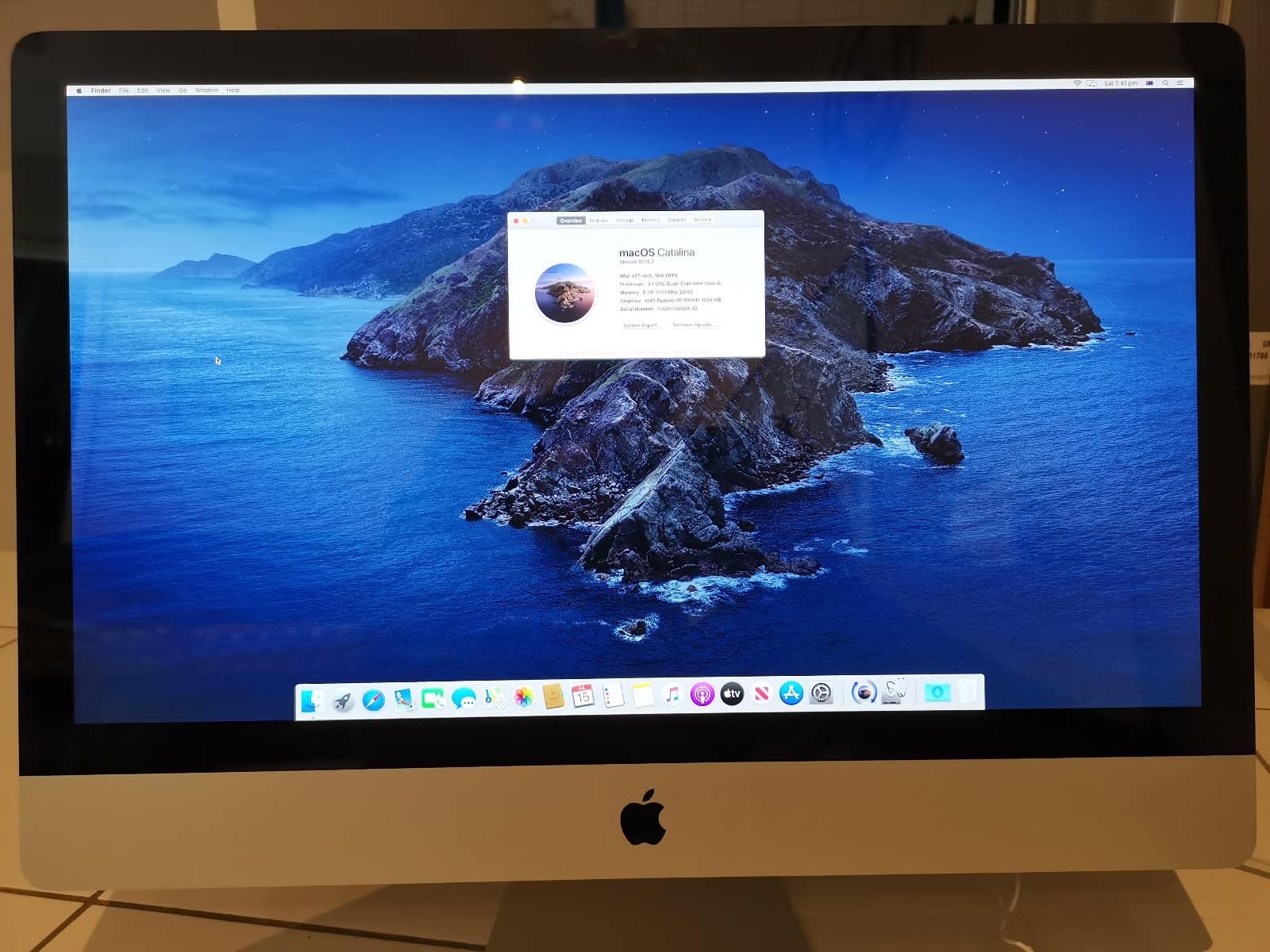Close the About This Mac window

[x=516, y=221]
